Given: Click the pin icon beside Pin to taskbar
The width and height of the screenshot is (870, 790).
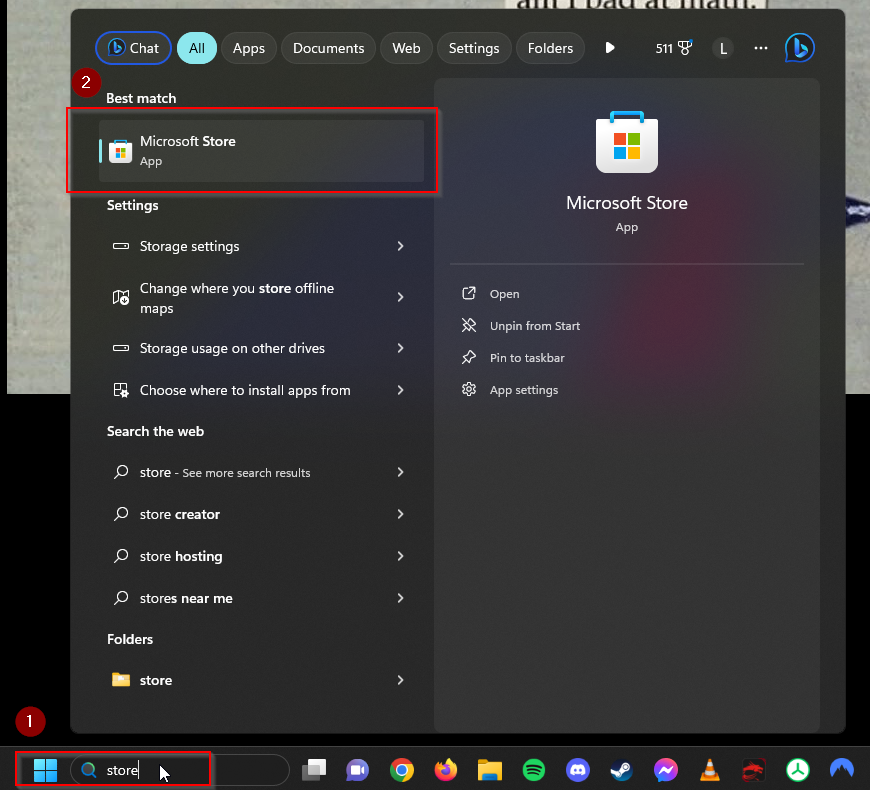Looking at the screenshot, I should (469, 357).
